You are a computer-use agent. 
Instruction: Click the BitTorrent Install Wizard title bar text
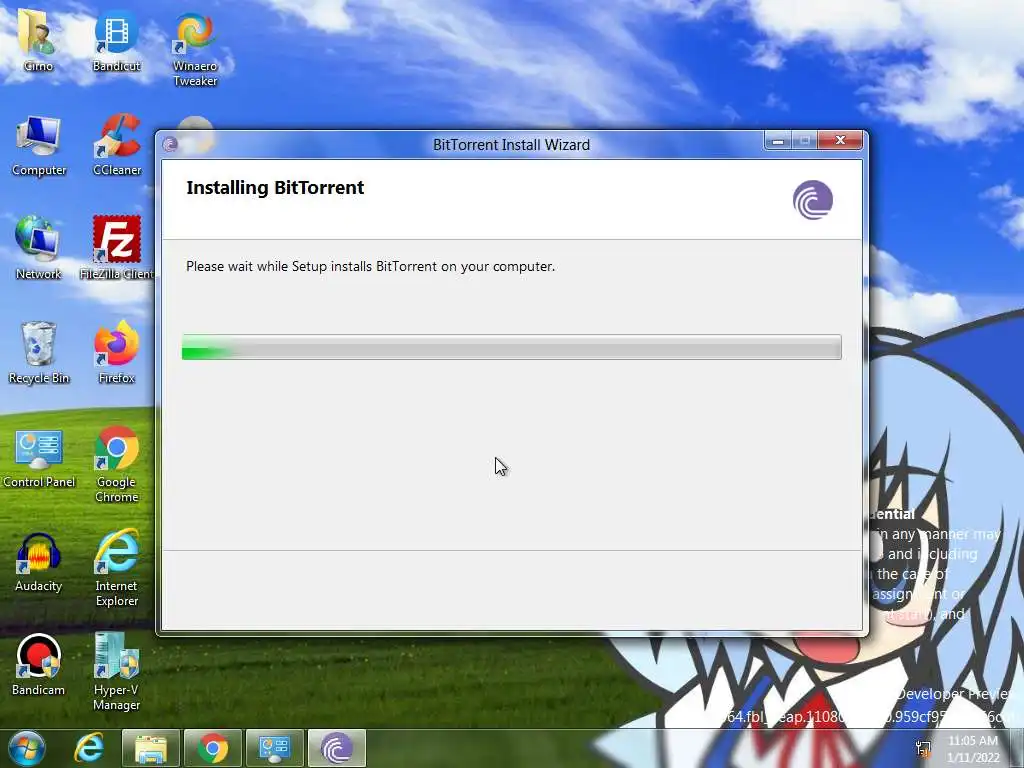511,144
